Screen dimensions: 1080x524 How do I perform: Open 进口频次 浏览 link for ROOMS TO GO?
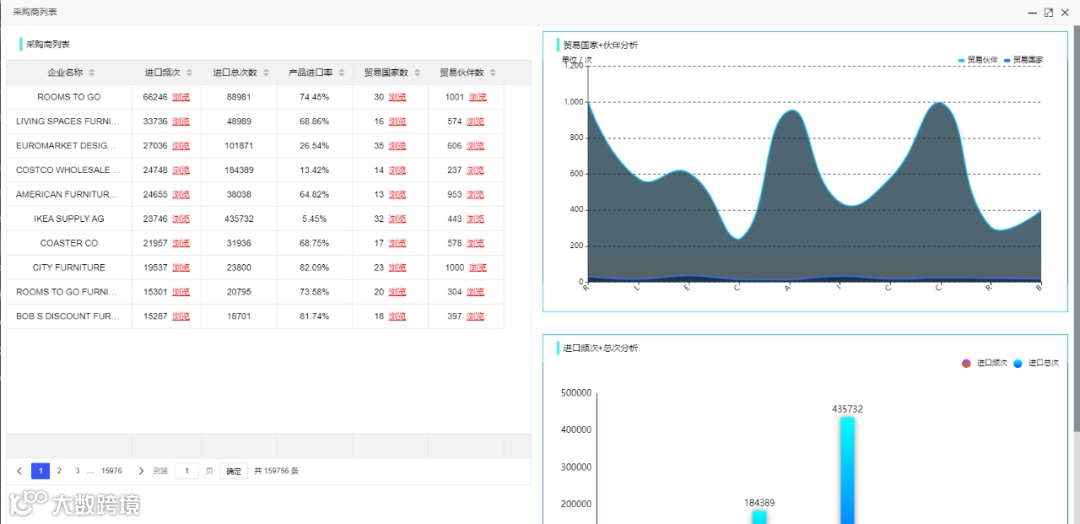click(x=181, y=97)
